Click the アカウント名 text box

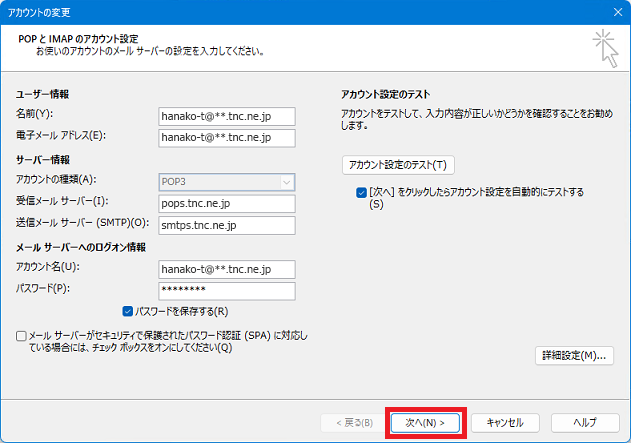tap(227, 269)
